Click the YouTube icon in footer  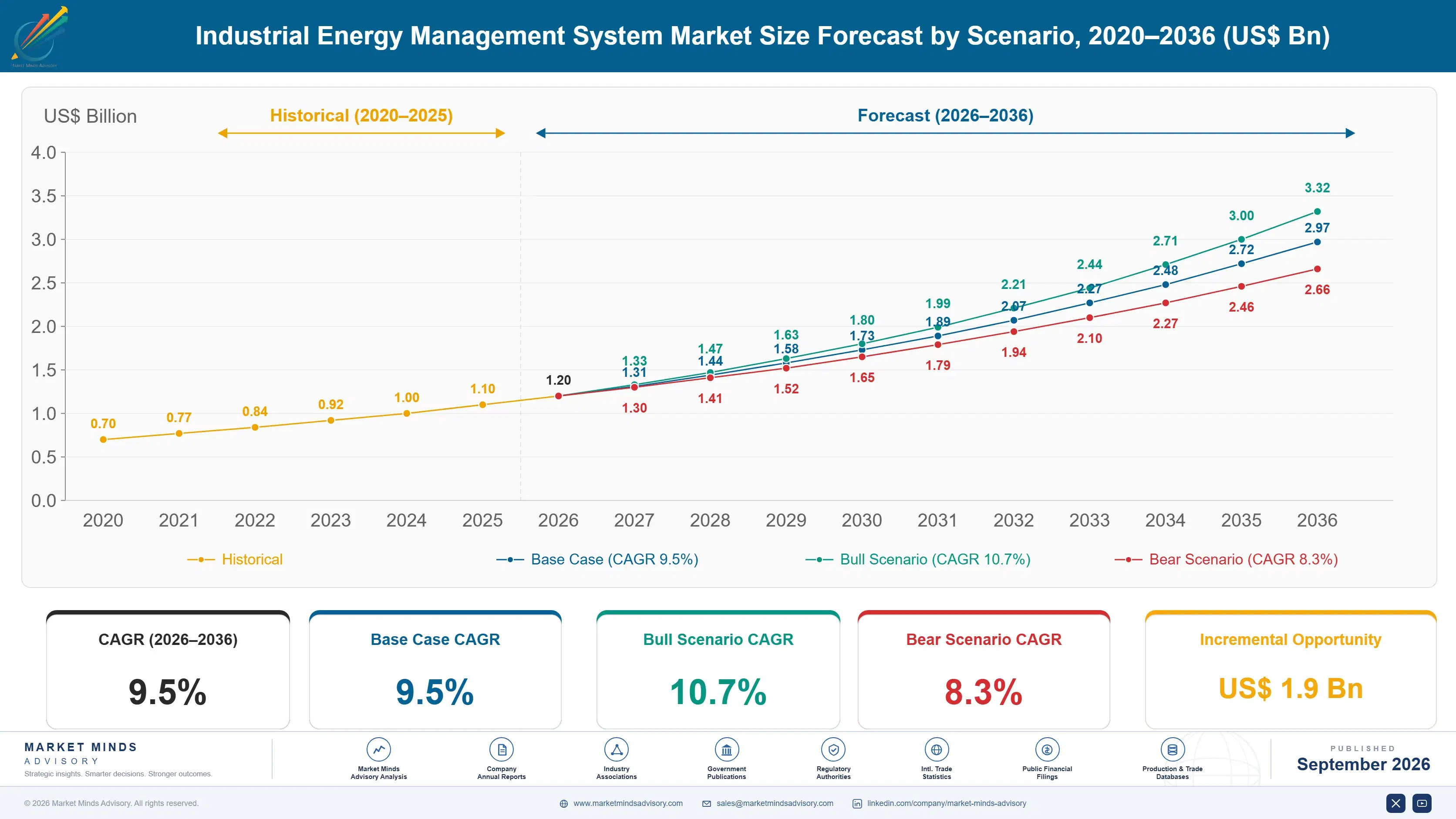(x=1422, y=803)
